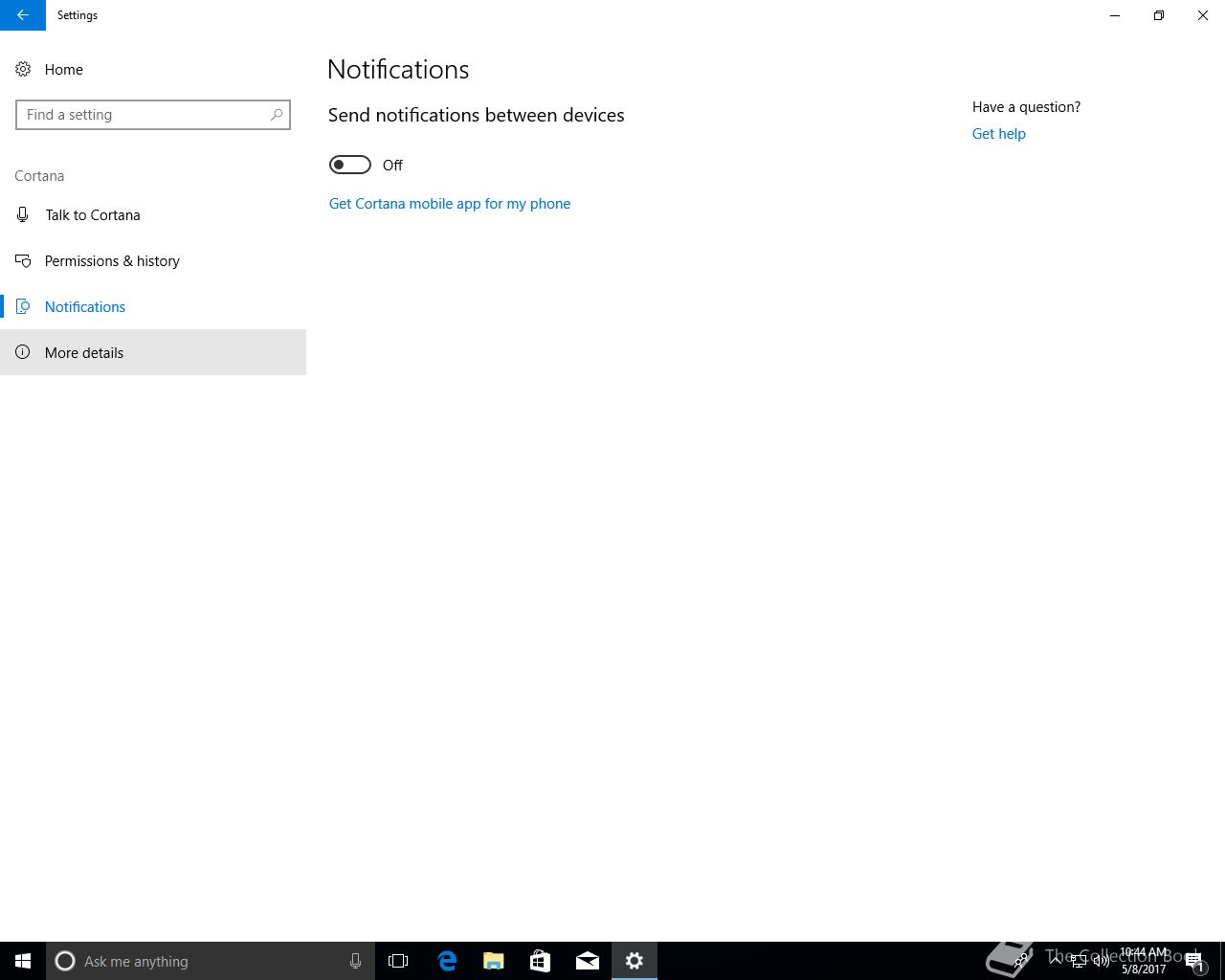This screenshot has height=980, width=1225.
Task: Open Home from the gear icon
Action: pyautogui.click(x=23, y=69)
